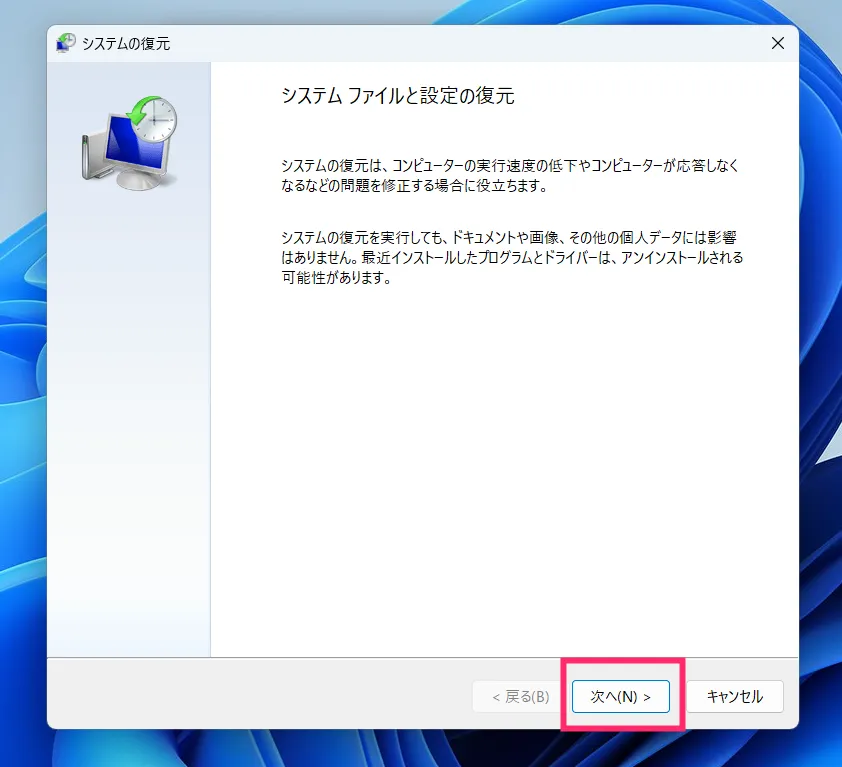Click the System Restore title bar icon
The image size is (842, 767).
[66, 43]
